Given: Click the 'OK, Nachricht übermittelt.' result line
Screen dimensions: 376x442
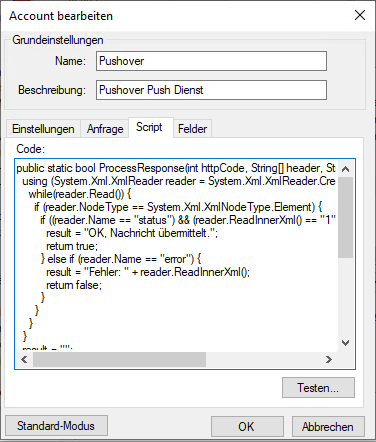Looking at the screenshot, I should 132,233.
